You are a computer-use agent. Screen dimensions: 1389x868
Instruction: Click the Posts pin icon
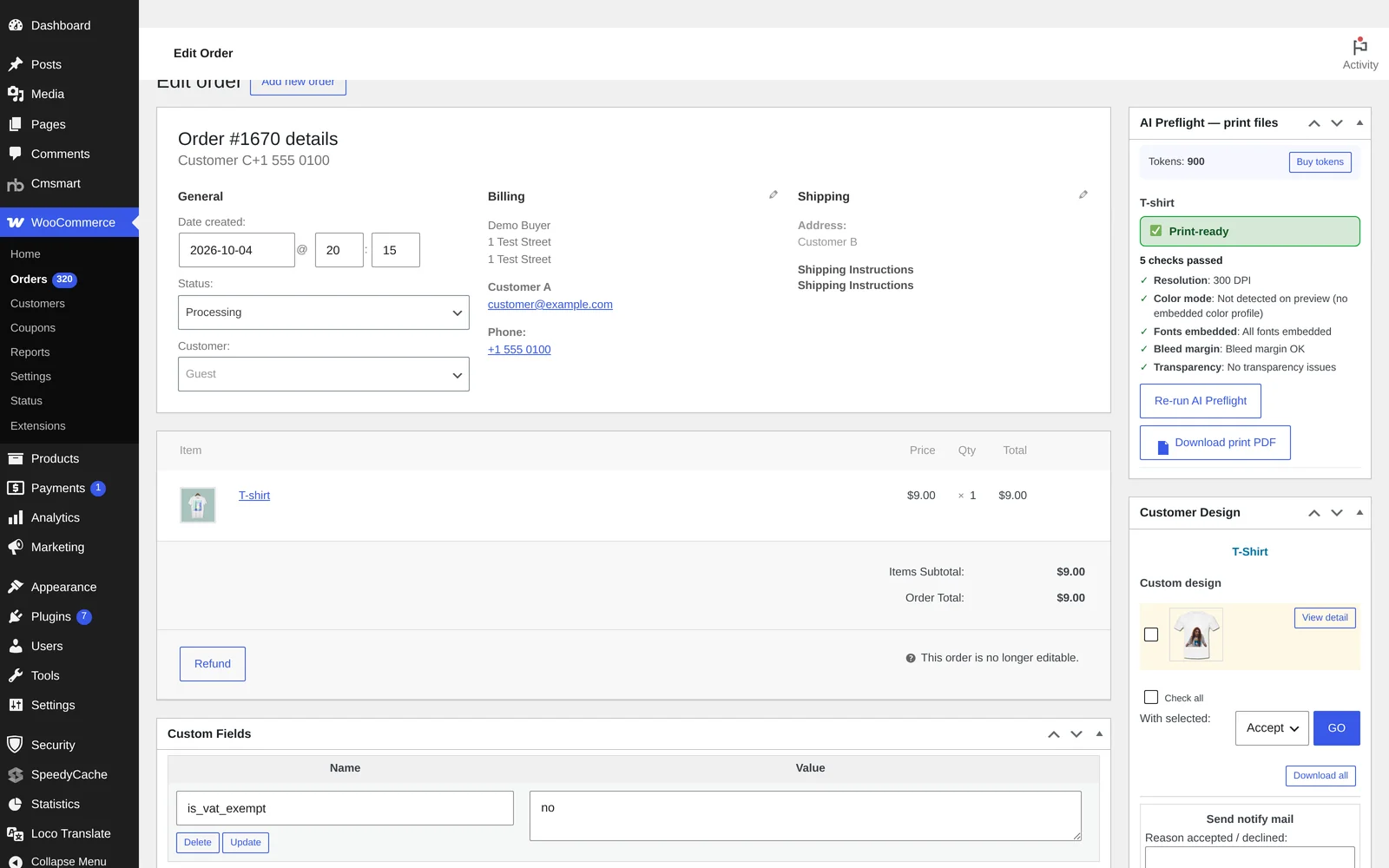click(16, 64)
